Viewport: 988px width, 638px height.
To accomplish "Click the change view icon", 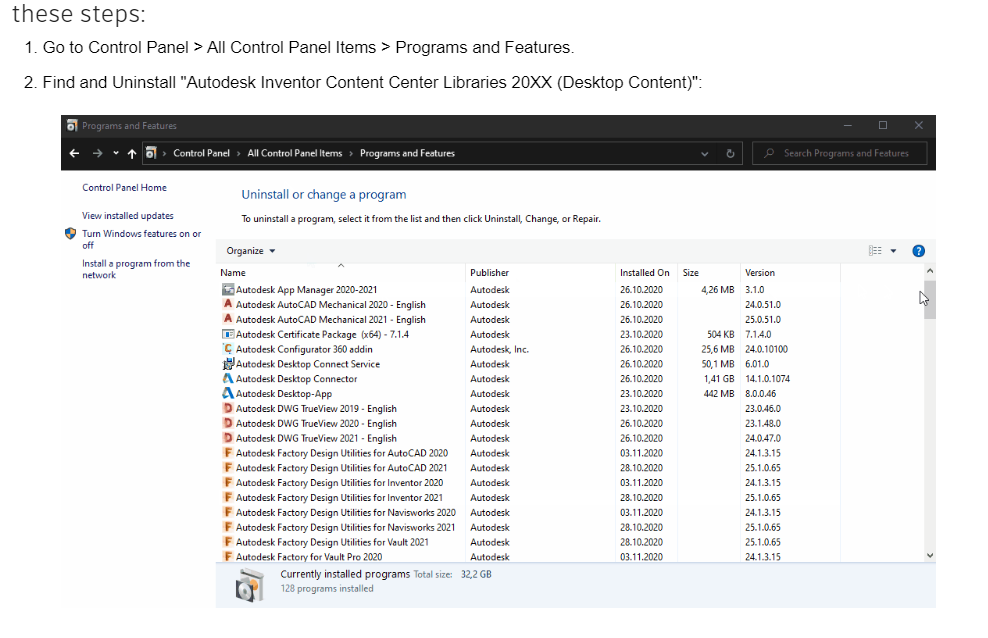I will click(x=875, y=251).
